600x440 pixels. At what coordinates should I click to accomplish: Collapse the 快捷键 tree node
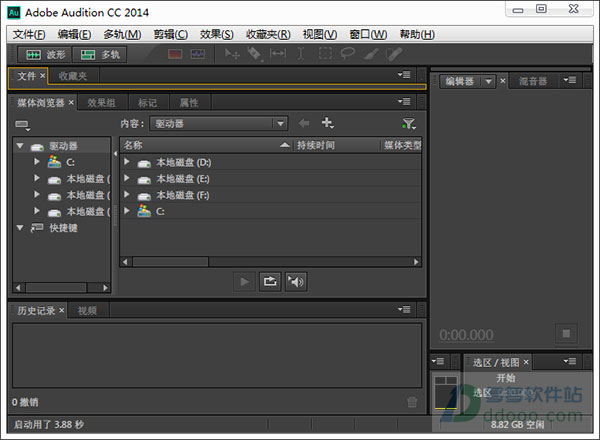(x=20, y=228)
